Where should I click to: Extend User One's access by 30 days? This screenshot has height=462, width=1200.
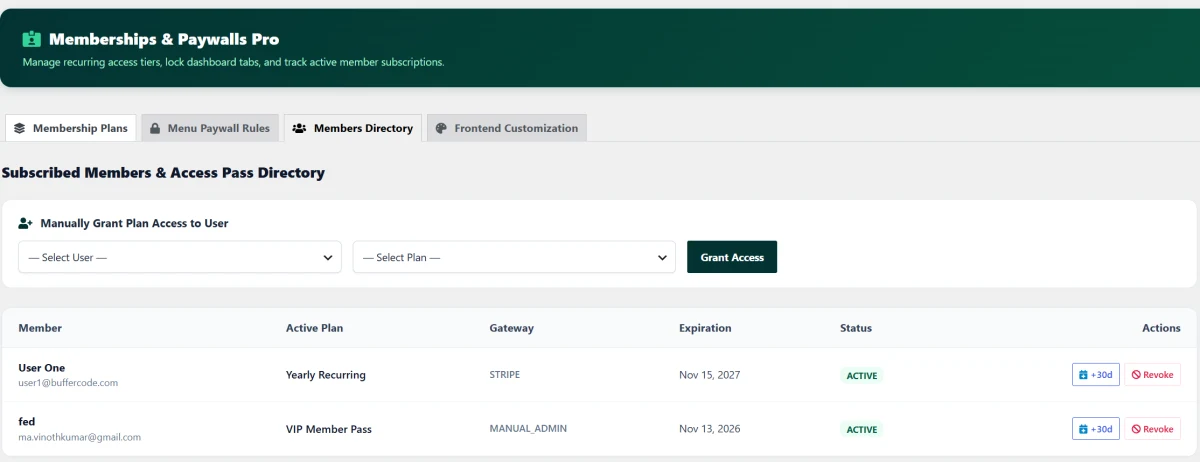tap(1096, 375)
